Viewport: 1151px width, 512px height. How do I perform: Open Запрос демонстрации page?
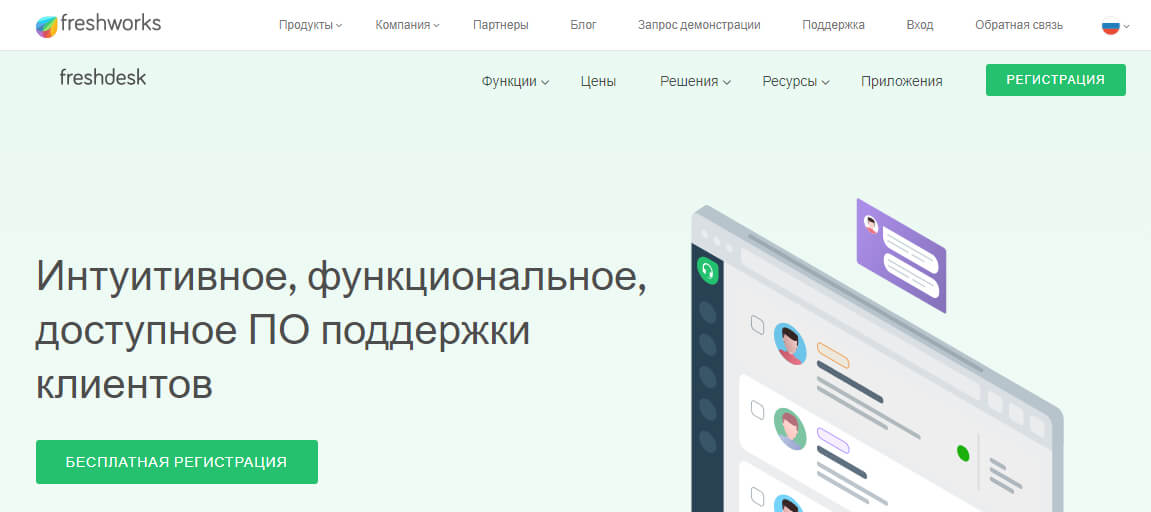coord(699,25)
